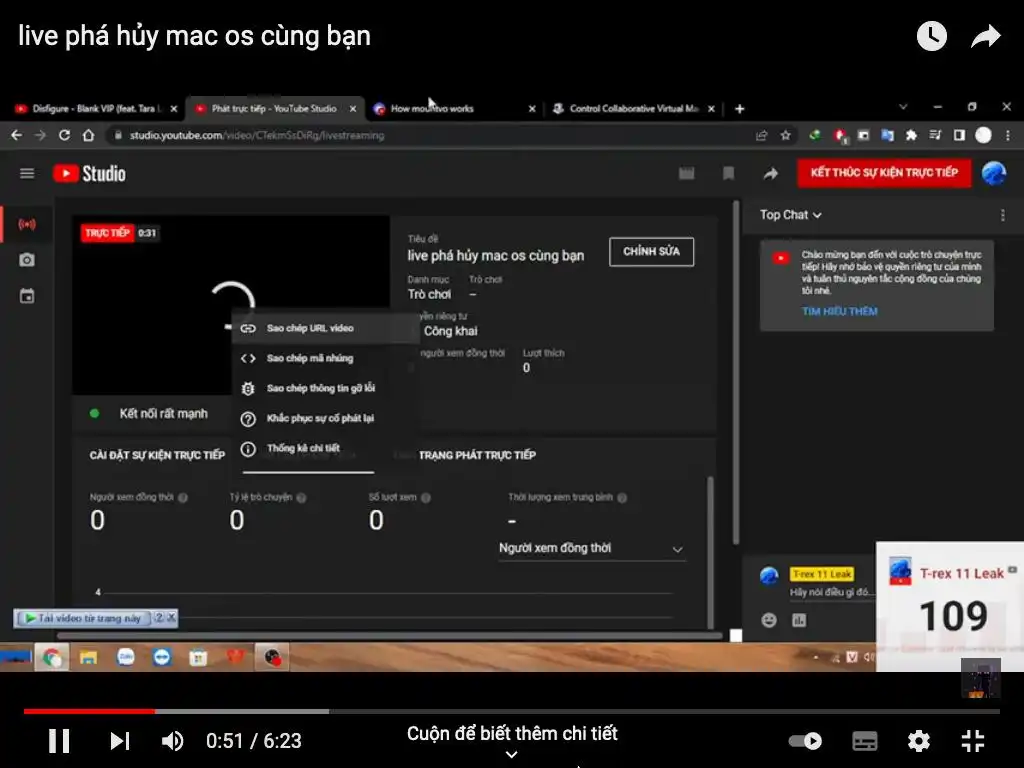Choose Thống kê chi tiết
Viewport: 1024px width, 768px height.
click(x=325, y=449)
